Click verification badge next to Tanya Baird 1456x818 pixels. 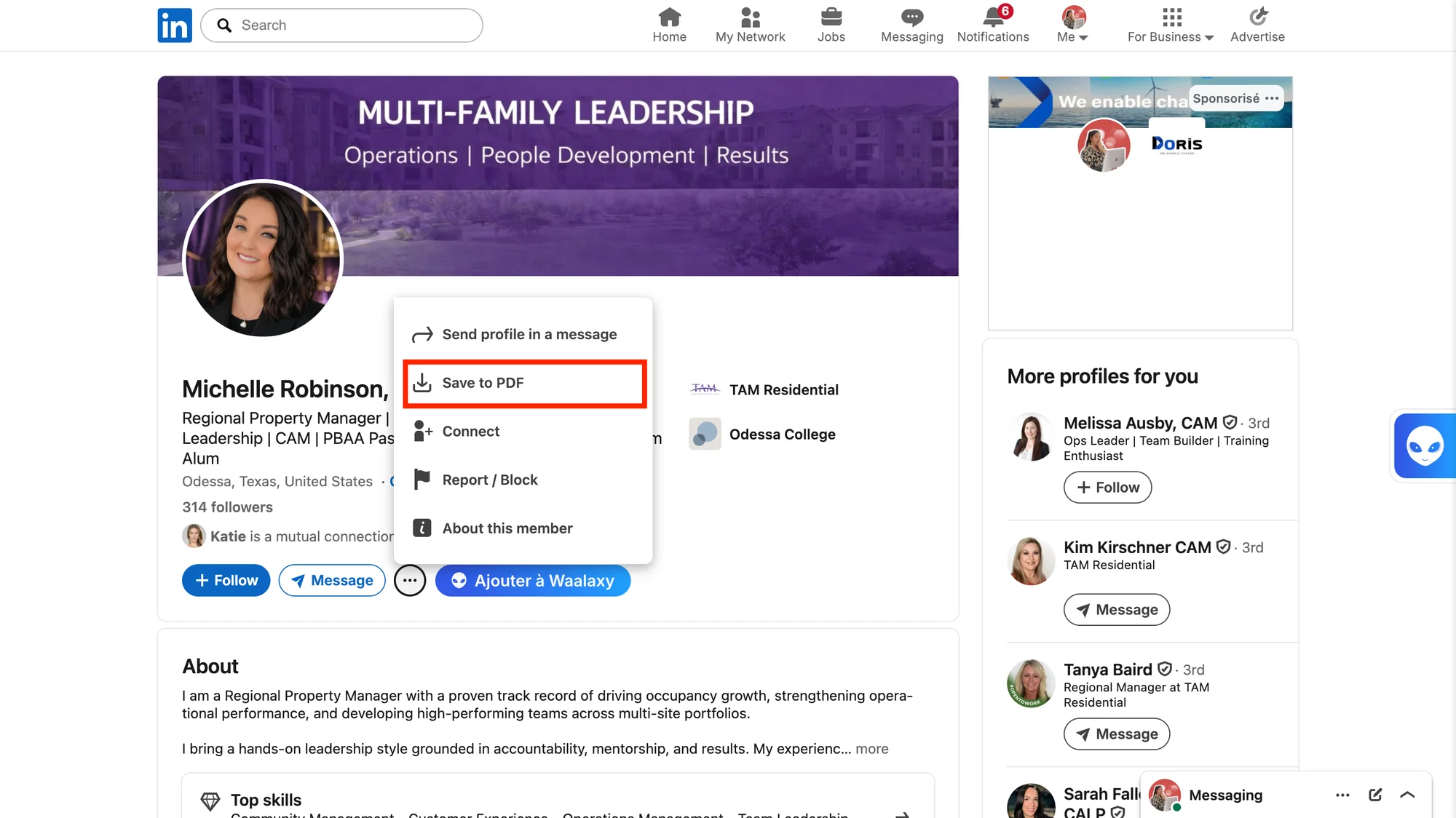pos(1164,669)
